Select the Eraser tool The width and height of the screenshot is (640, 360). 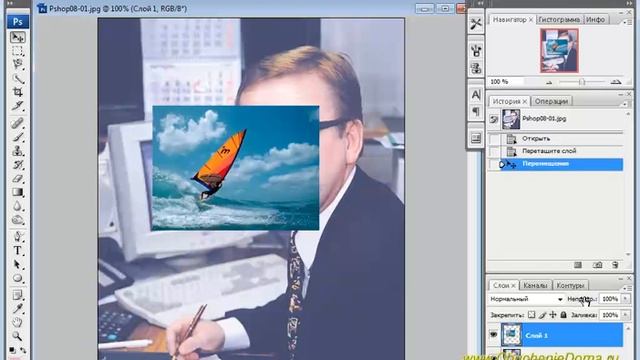point(17,178)
